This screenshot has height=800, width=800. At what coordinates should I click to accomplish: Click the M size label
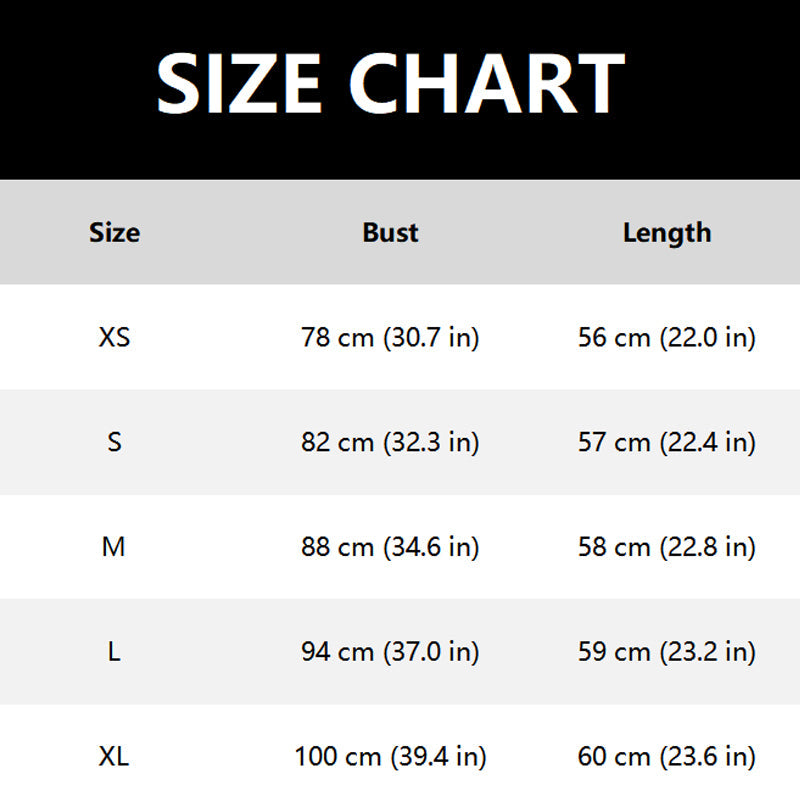114,547
